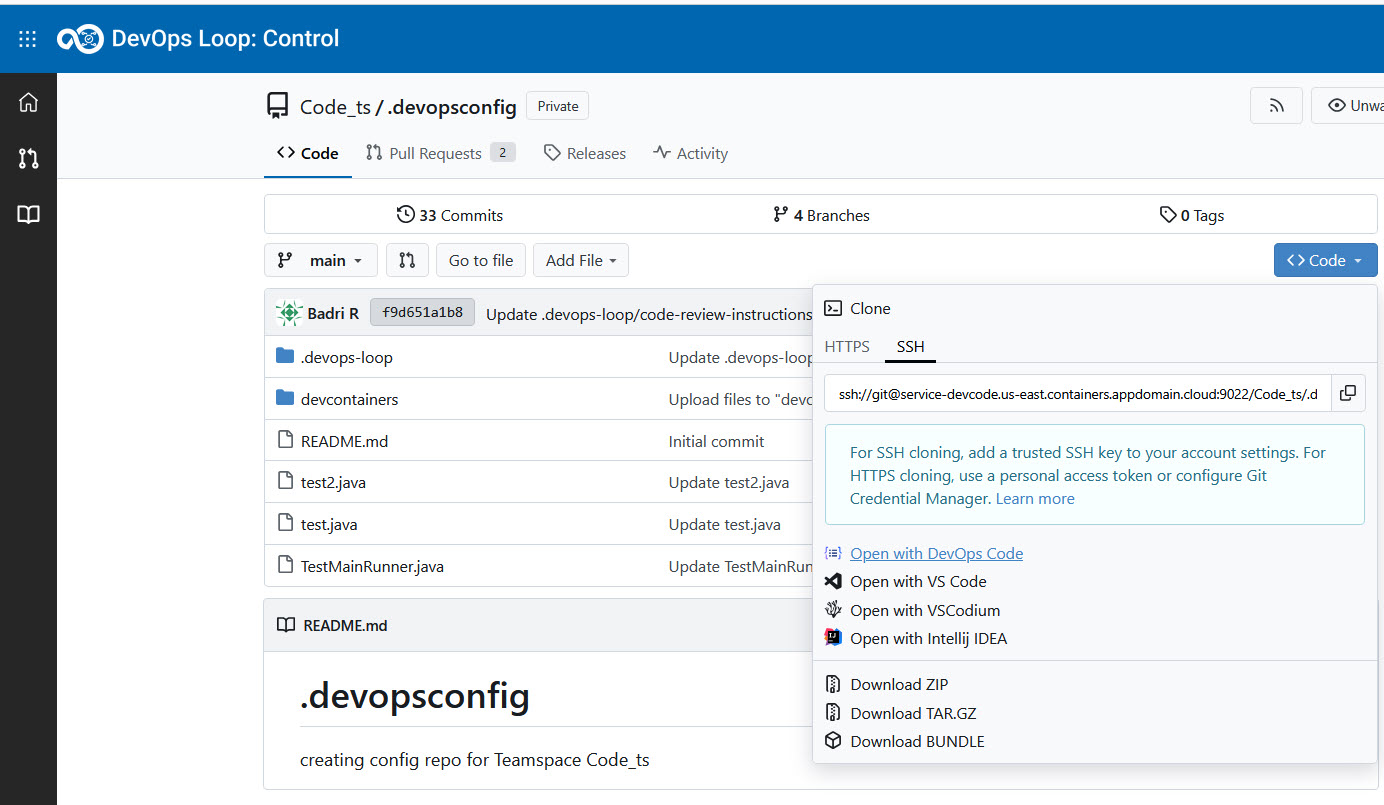Click the Home icon in sidebar

(x=28, y=102)
